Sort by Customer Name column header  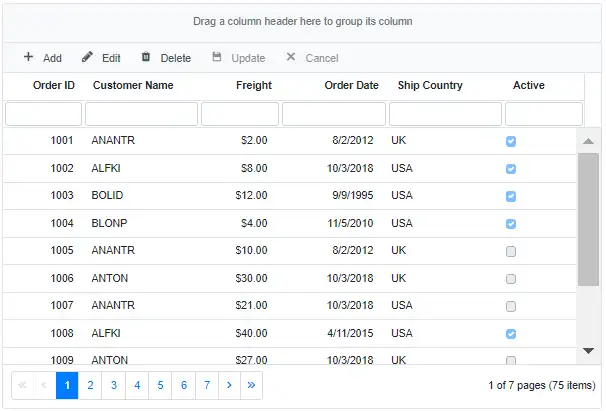(x=133, y=85)
